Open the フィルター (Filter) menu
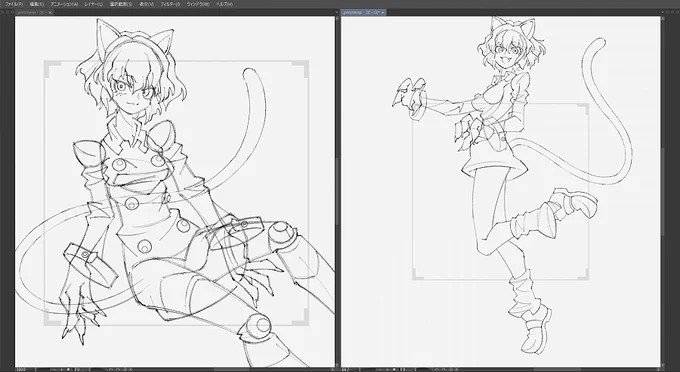Screen dimensions: 680x372 (170, 4)
